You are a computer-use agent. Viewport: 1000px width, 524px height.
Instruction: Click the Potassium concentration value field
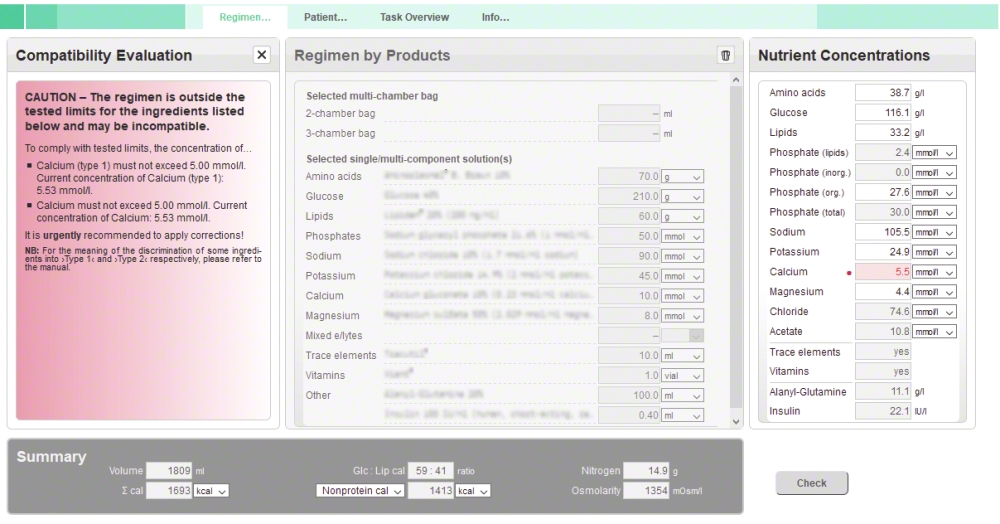point(882,252)
